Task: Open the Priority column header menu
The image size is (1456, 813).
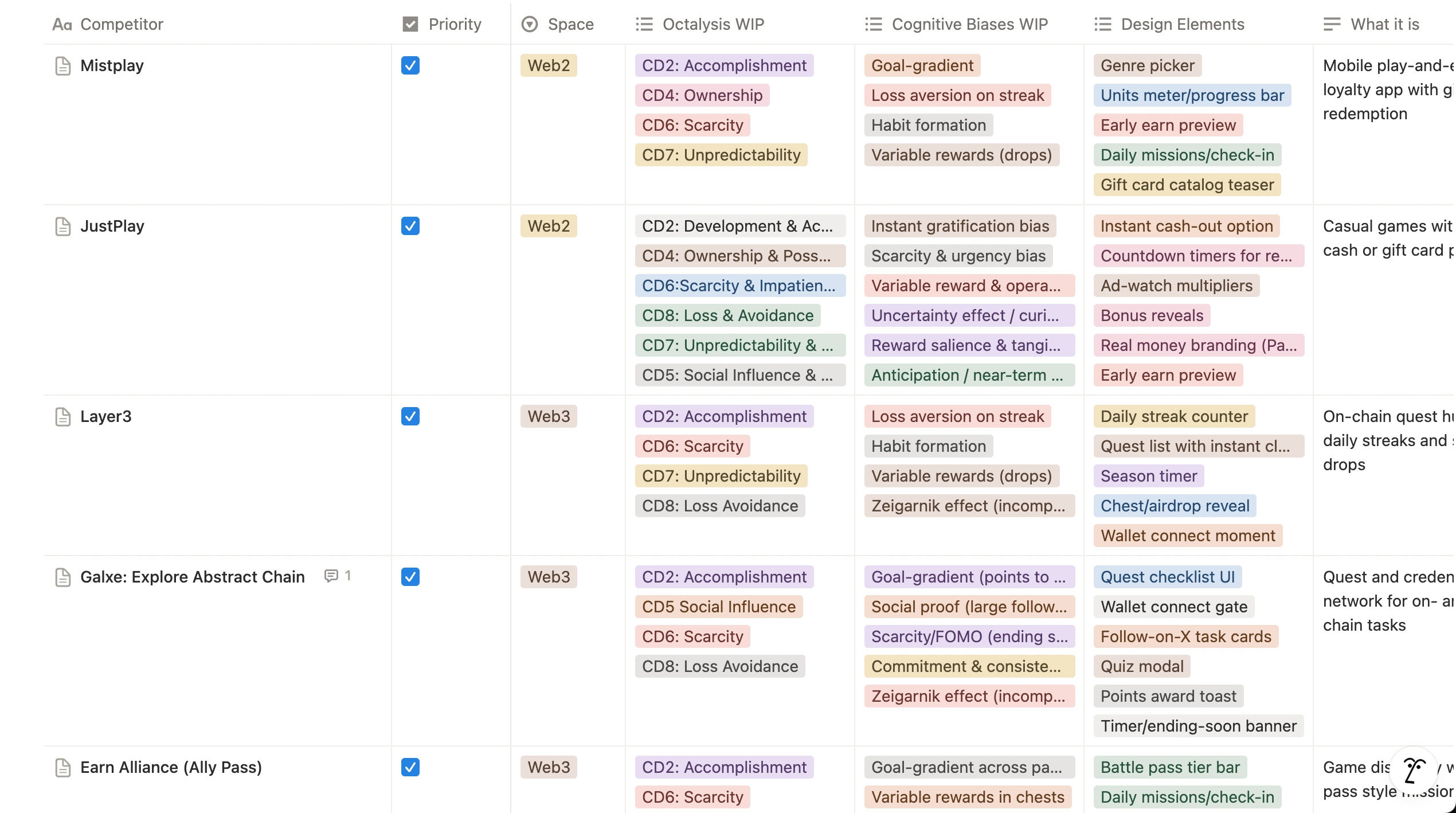Action: tap(451, 24)
